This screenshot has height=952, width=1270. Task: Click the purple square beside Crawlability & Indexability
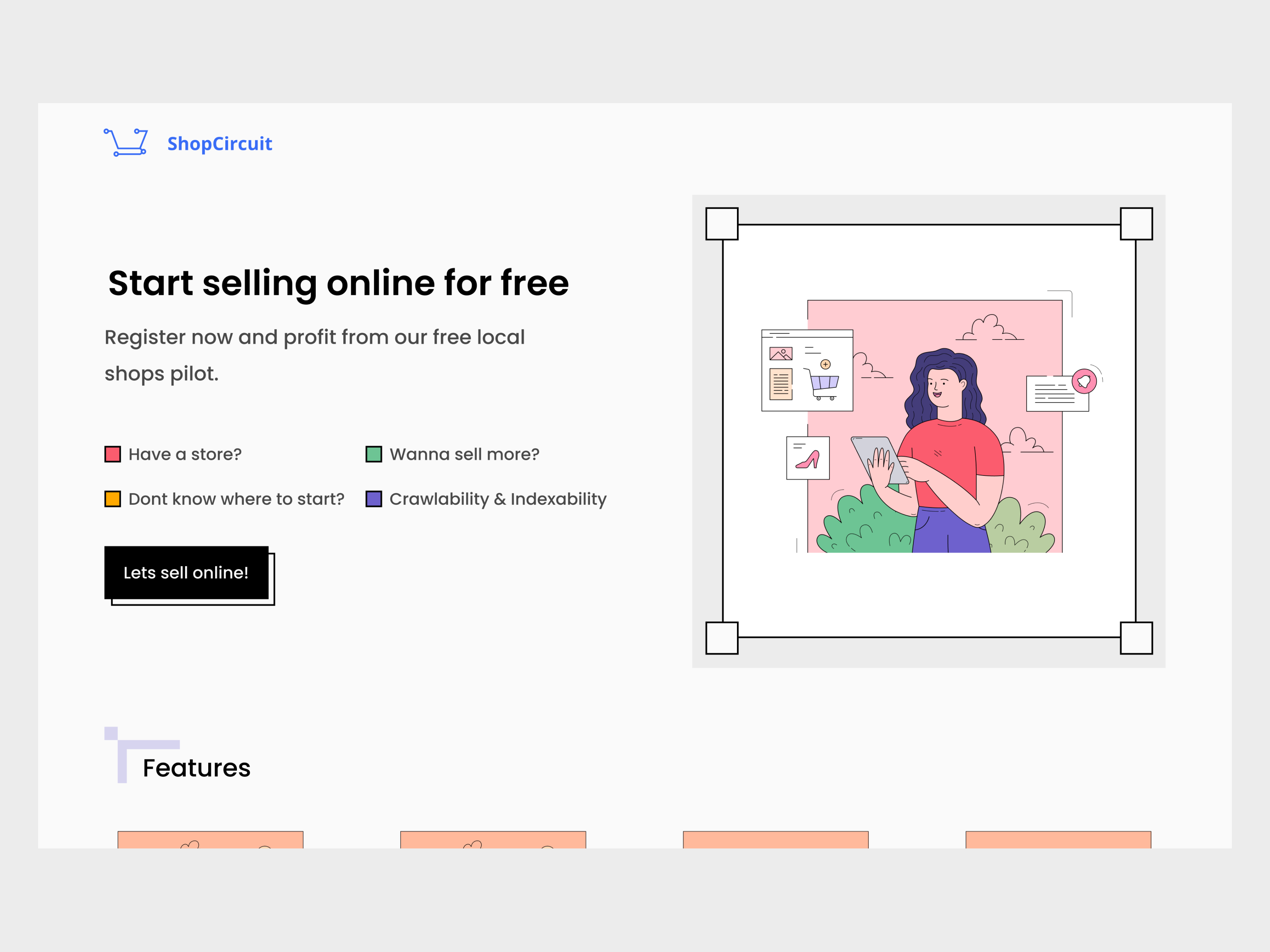pos(374,499)
